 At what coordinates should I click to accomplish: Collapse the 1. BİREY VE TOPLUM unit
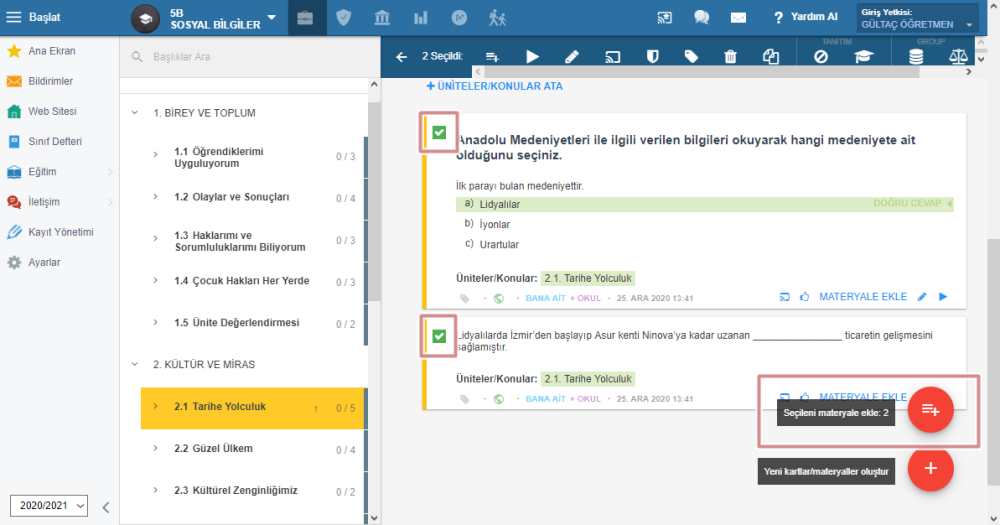tap(135, 113)
